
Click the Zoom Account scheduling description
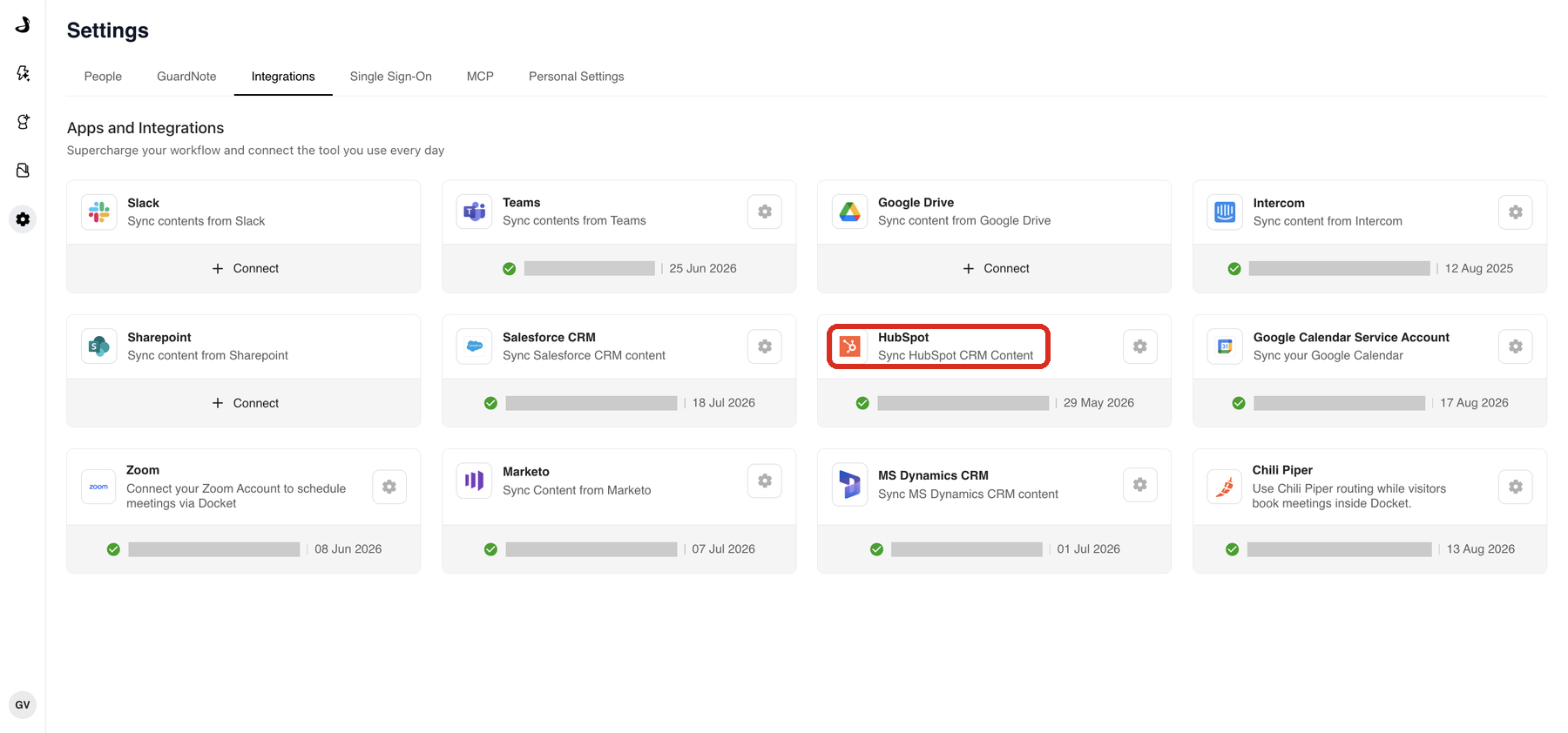pyautogui.click(x=236, y=496)
